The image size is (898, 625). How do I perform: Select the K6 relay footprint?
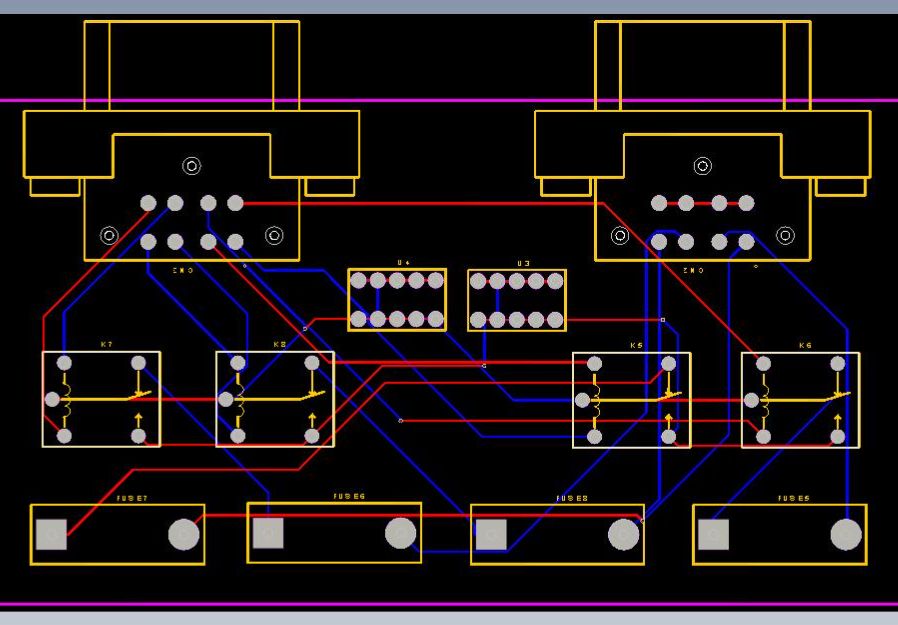tap(800, 398)
